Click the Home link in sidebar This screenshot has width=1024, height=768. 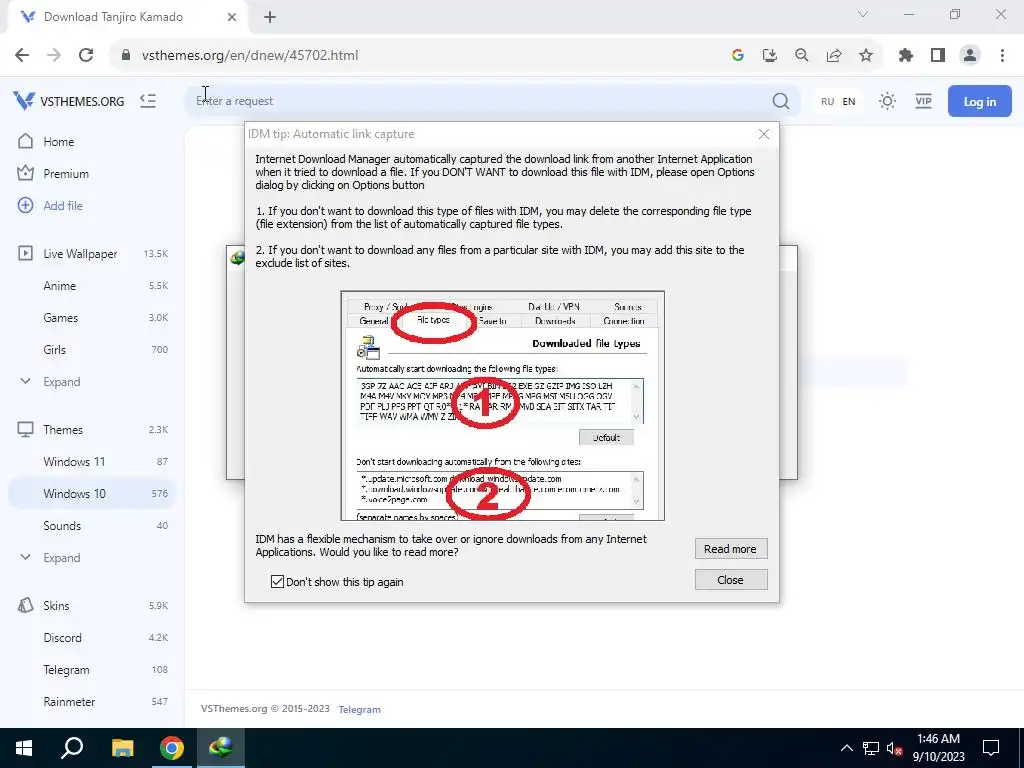click(58, 141)
